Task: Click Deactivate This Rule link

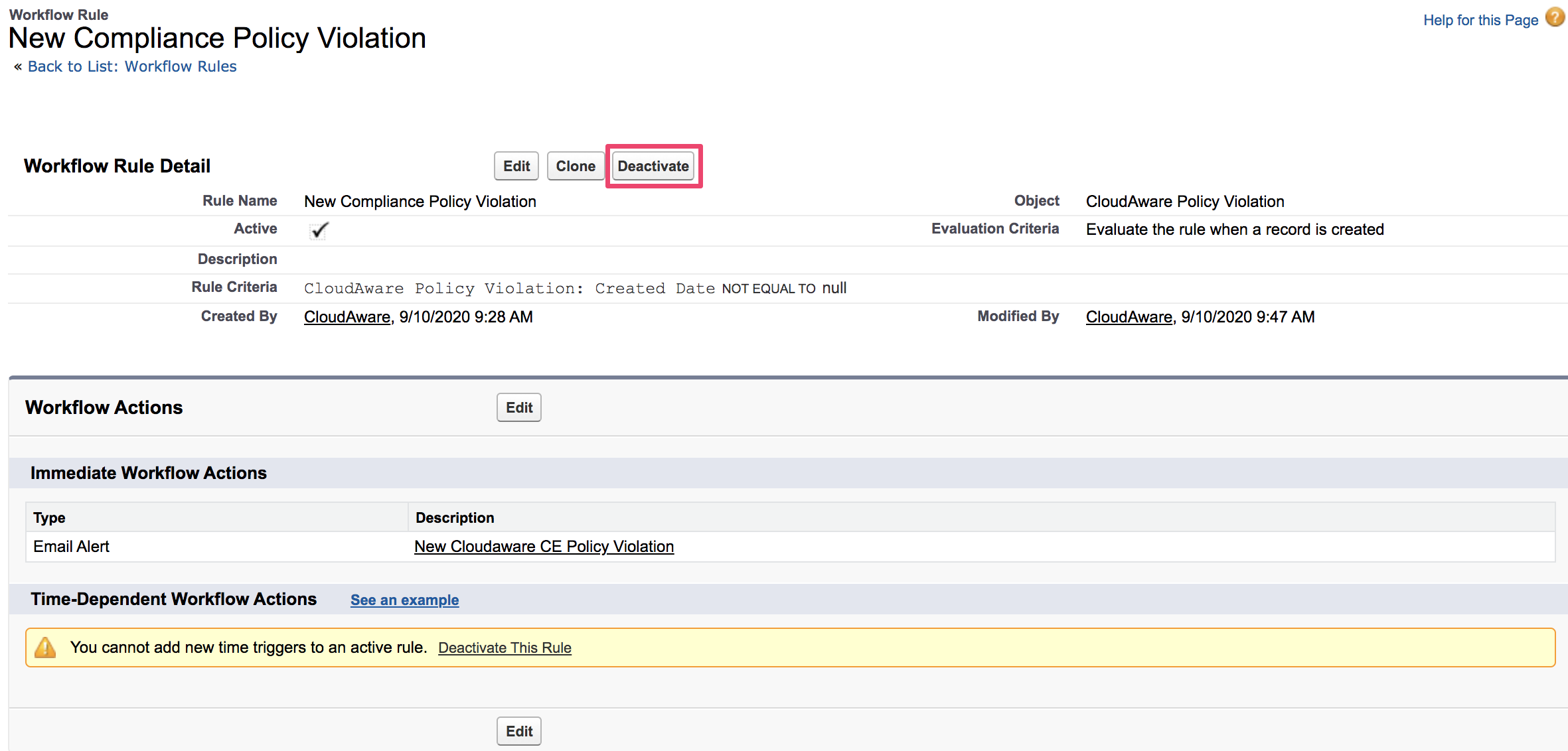Action: click(x=505, y=648)
